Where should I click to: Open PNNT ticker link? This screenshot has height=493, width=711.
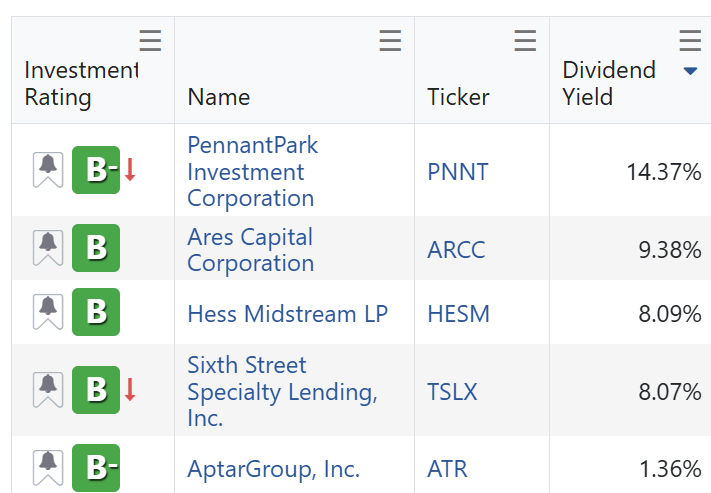pos(458,172)
